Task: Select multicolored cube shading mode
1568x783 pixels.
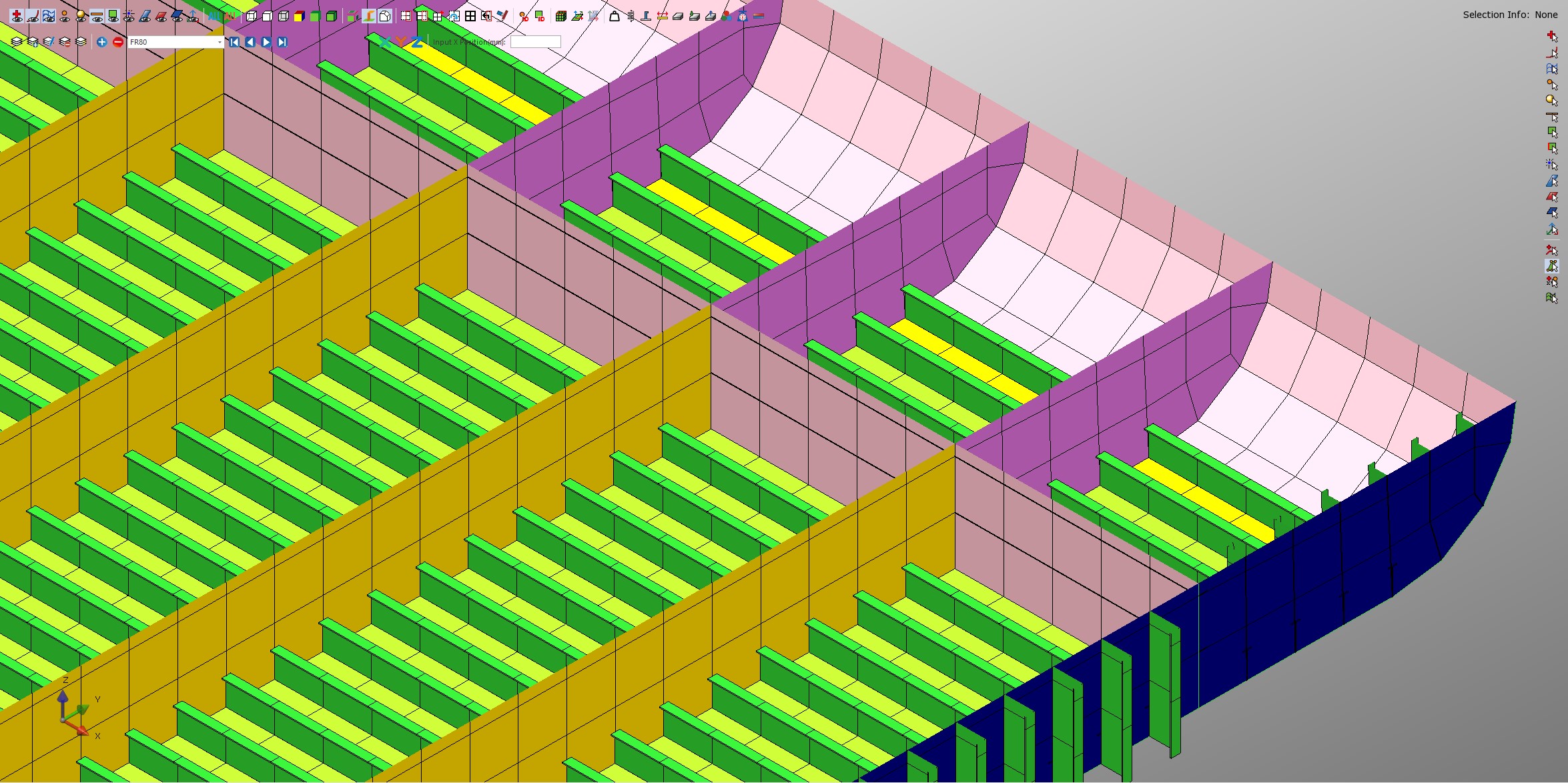Action: click(300, 16)
